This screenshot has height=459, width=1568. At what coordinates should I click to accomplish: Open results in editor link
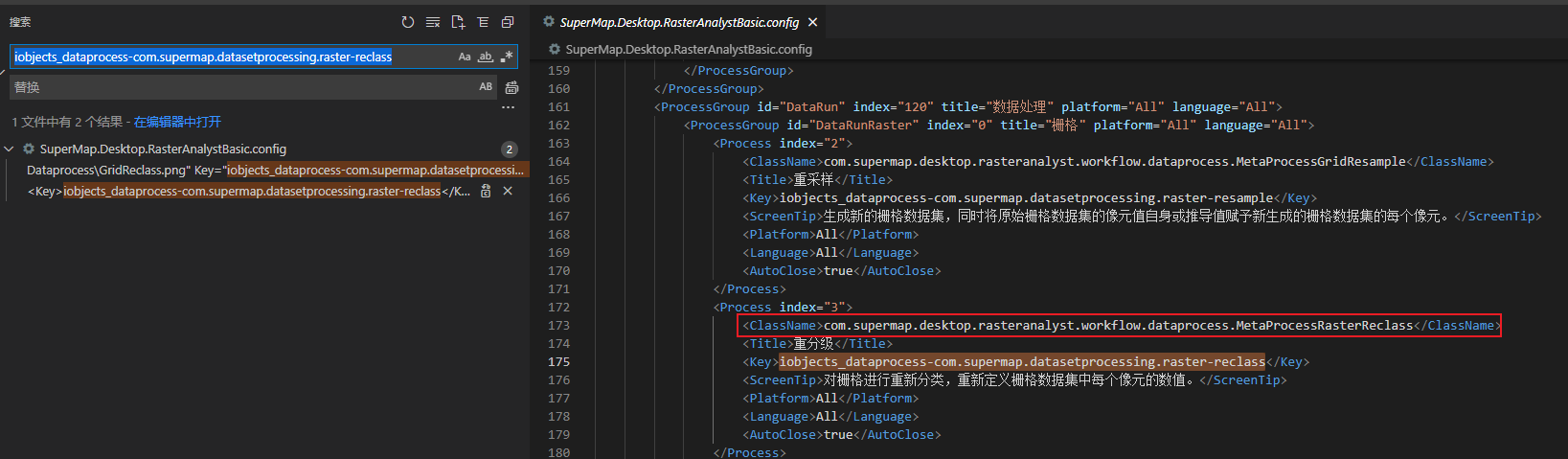click(177, 122)
